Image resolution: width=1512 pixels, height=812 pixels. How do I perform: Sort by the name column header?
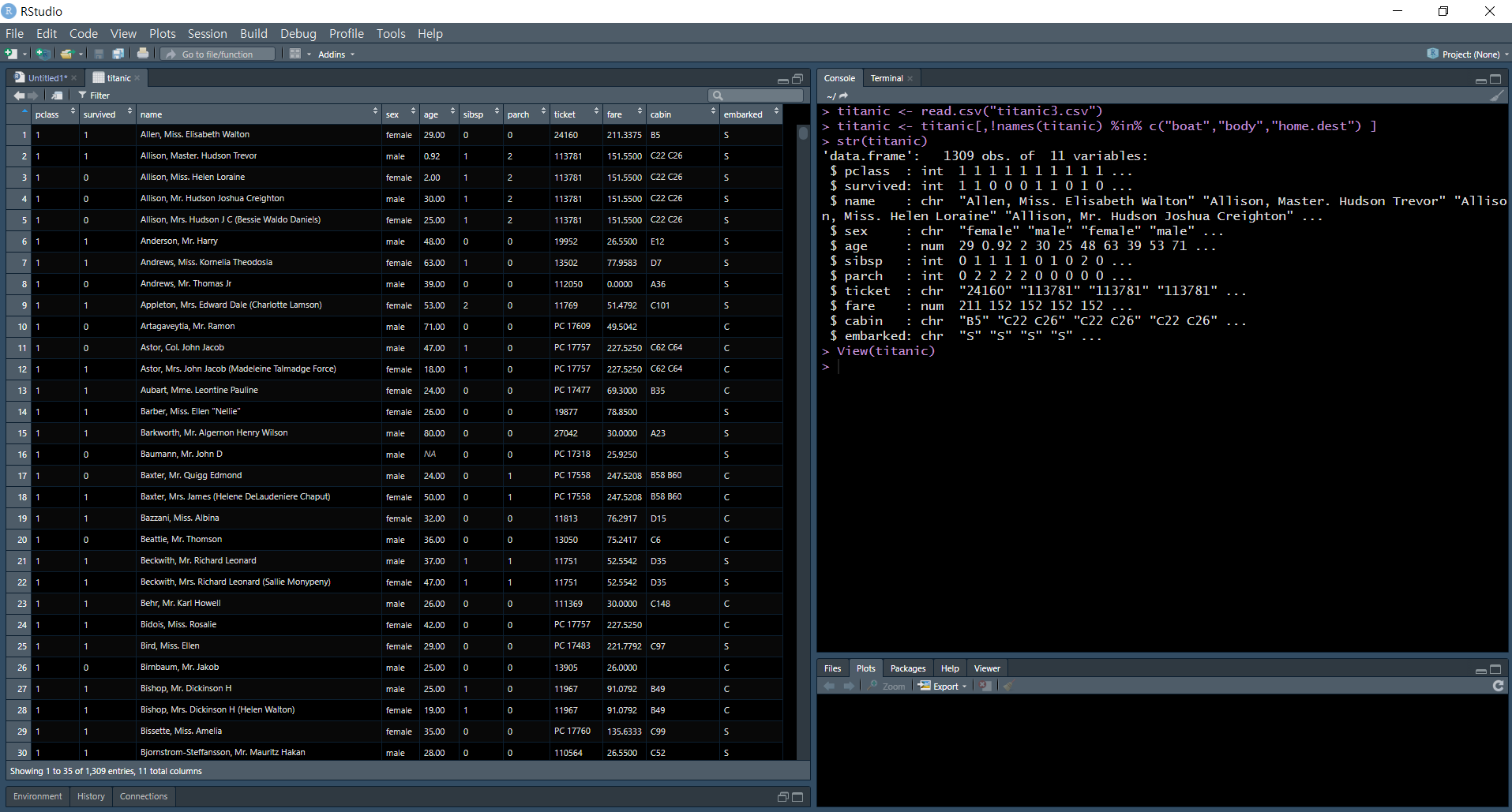pos(258,114)
